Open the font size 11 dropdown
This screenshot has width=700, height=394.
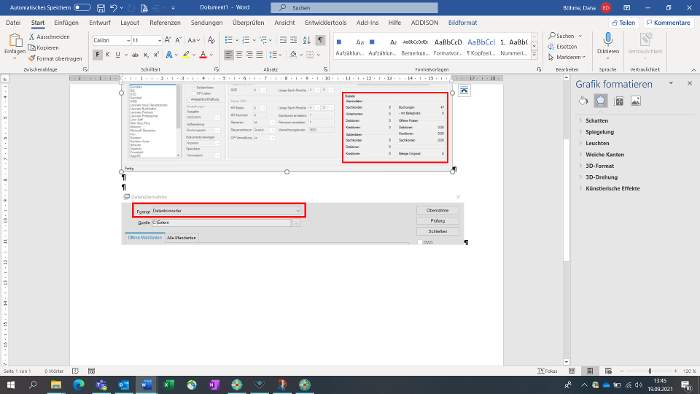(x=159, y=41)
